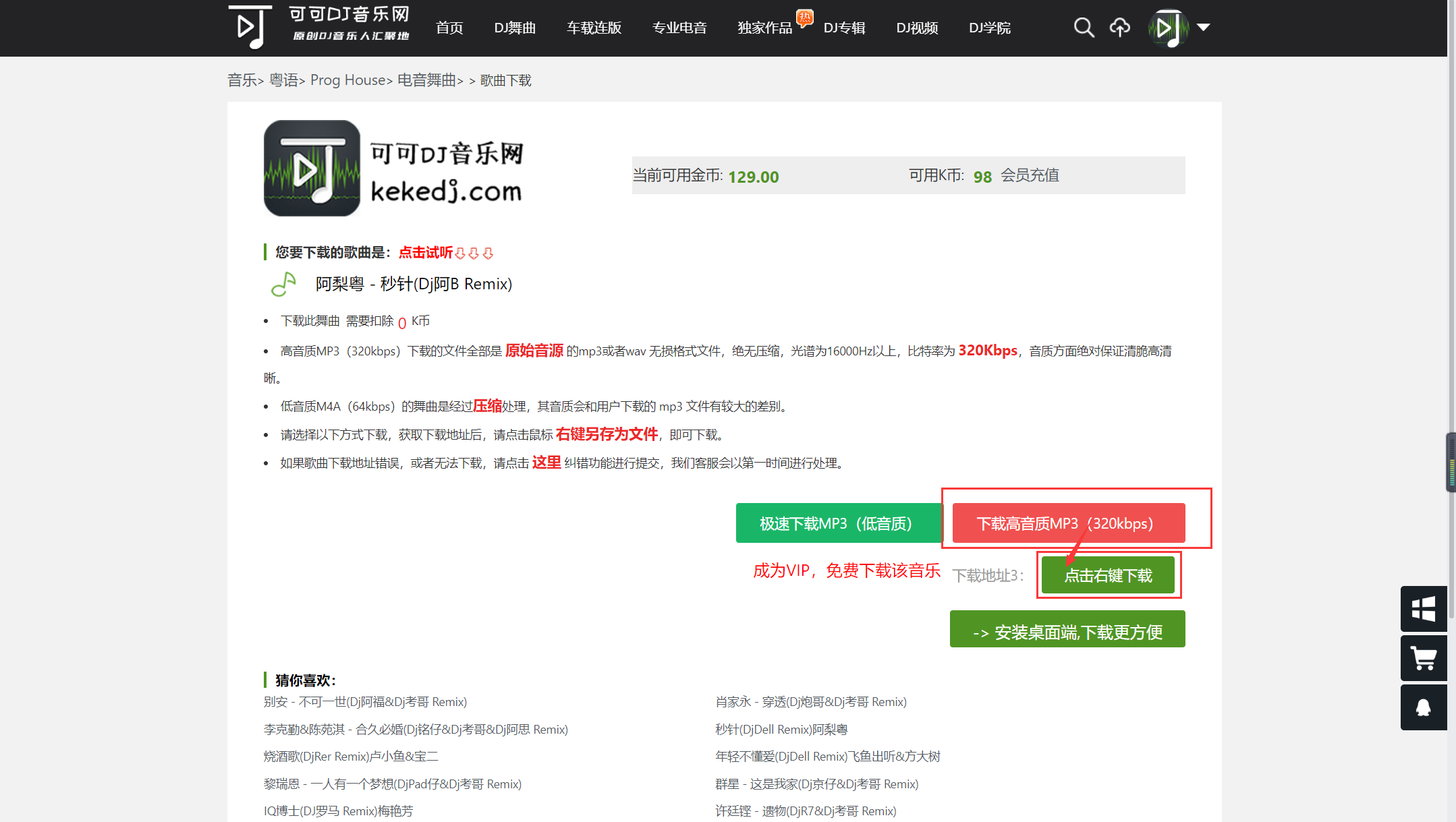Open the DJ视频 menu item
This screenshot has height=822, width=1456.
pyautogui.click(x=917, y=28)
